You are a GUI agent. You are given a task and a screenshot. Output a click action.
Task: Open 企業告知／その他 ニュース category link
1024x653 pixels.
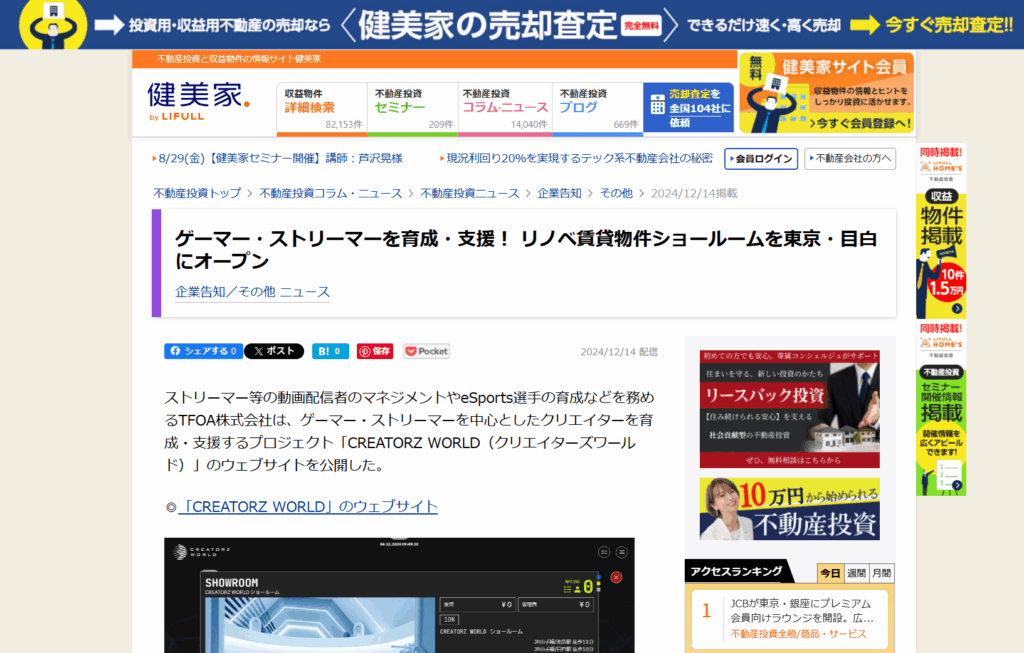tap(252, 292)
